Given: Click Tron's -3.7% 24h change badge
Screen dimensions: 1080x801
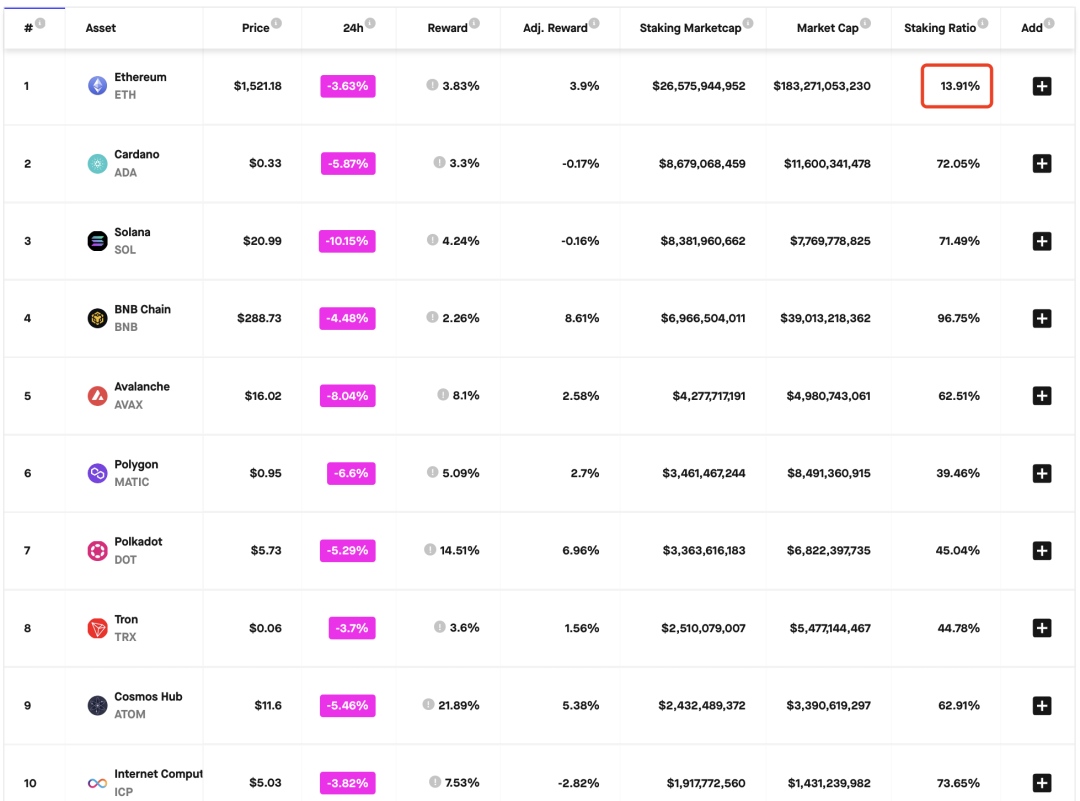Looking at the screenshot, I should (x=352, y=628).
